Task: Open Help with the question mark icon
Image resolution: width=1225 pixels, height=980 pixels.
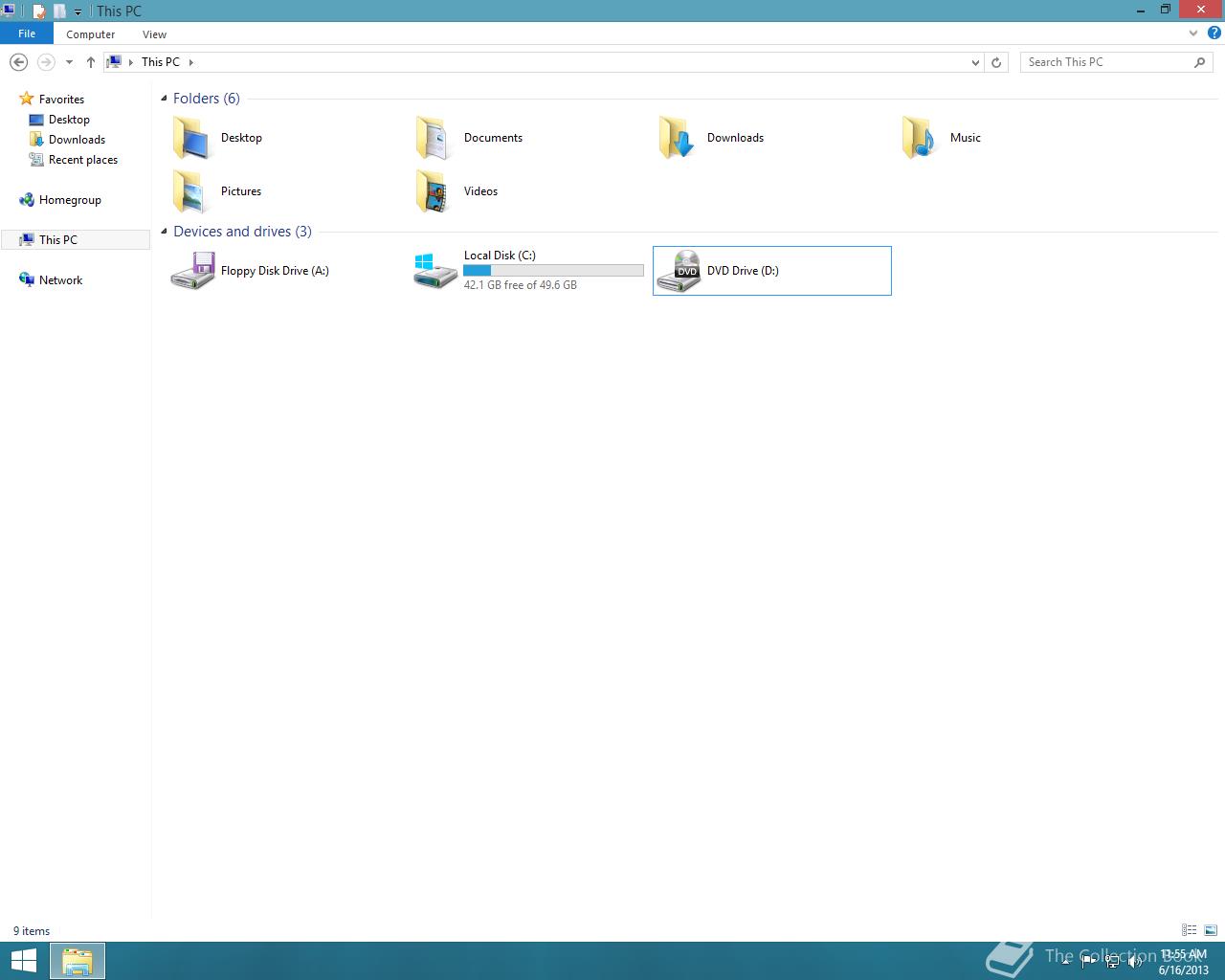Action: coord(1214,33)
